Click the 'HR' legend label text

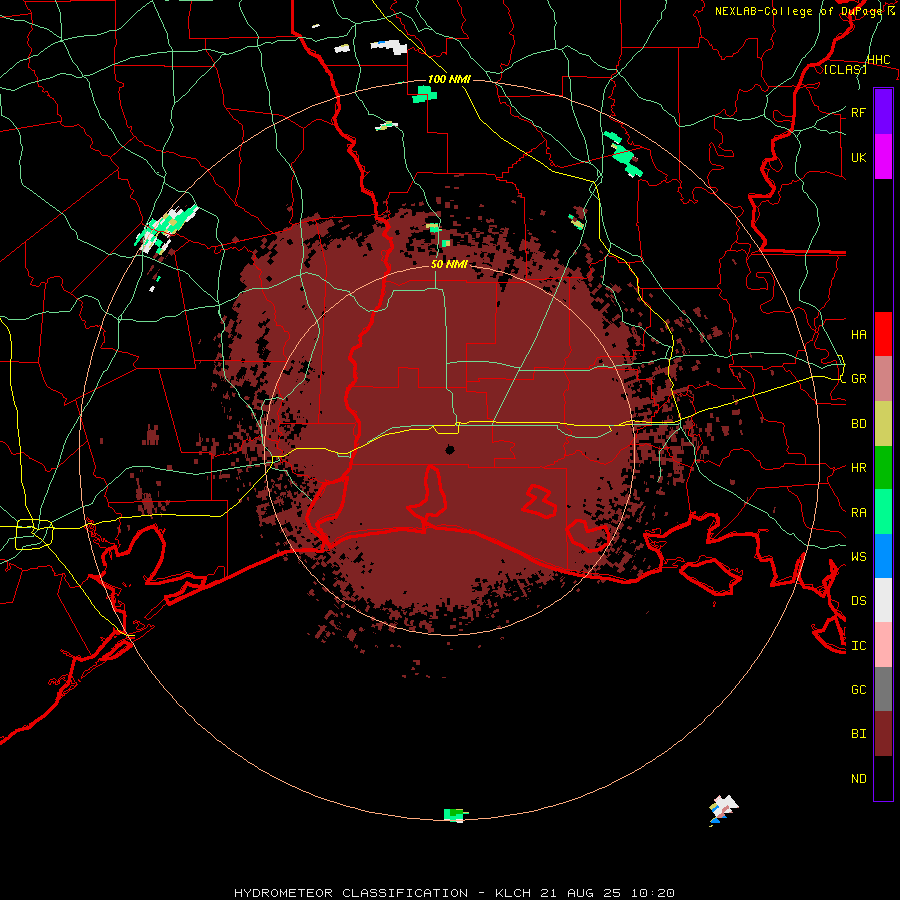tap(859, 468)
